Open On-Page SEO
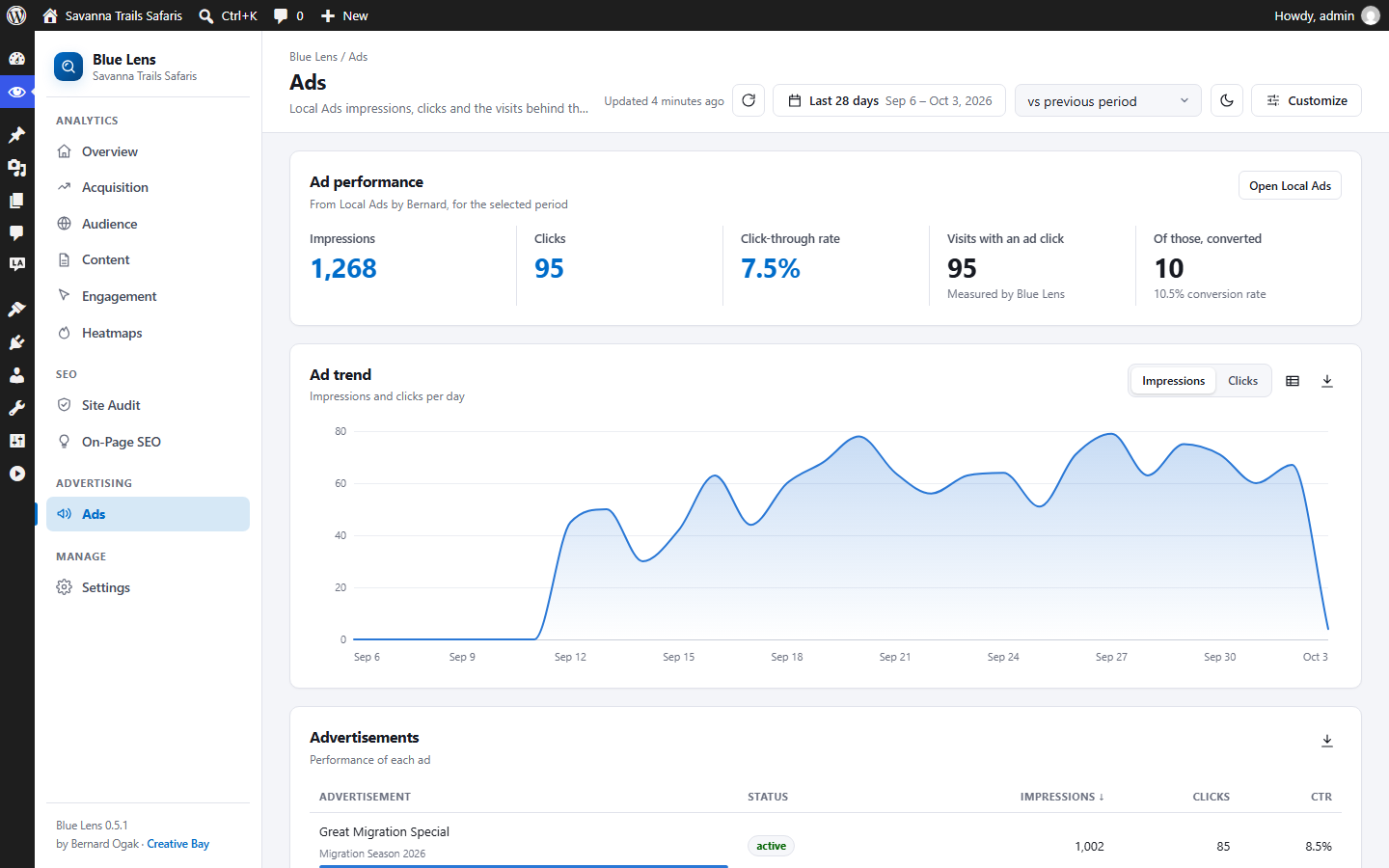The height and width of the screenshot is (868, 1389). click(148, 442)
